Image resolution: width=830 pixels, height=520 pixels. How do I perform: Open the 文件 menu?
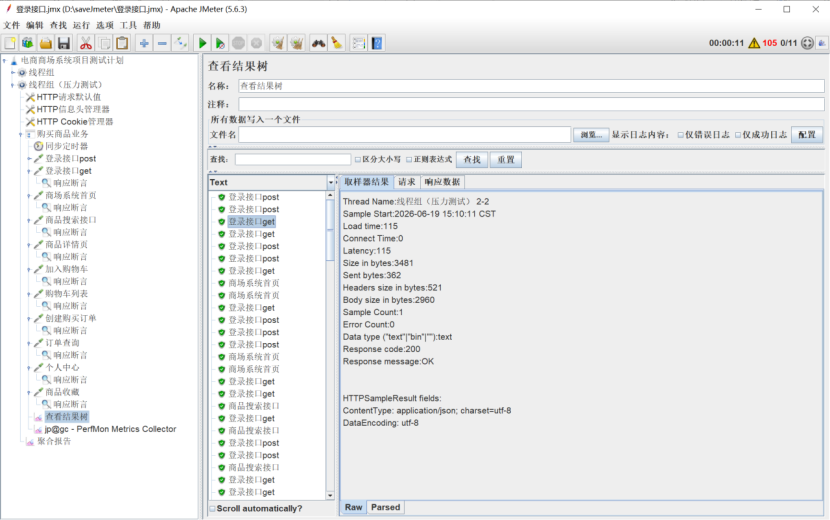point(11,25)
